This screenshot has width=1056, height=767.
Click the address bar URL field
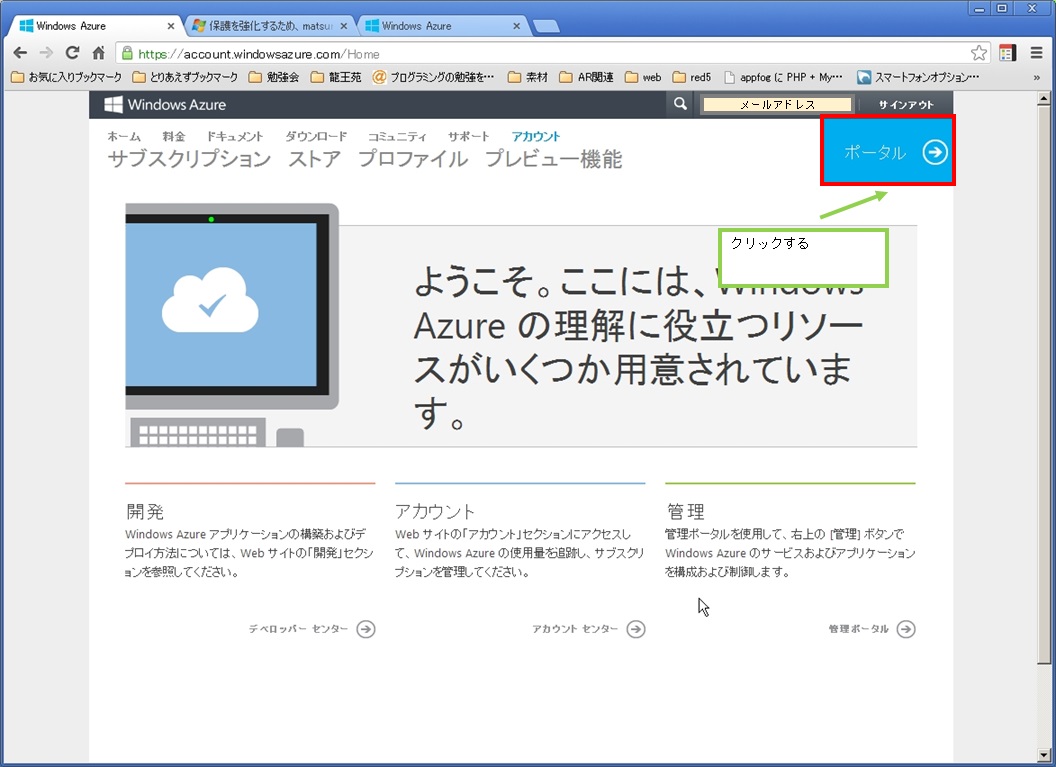coord(551,53)
